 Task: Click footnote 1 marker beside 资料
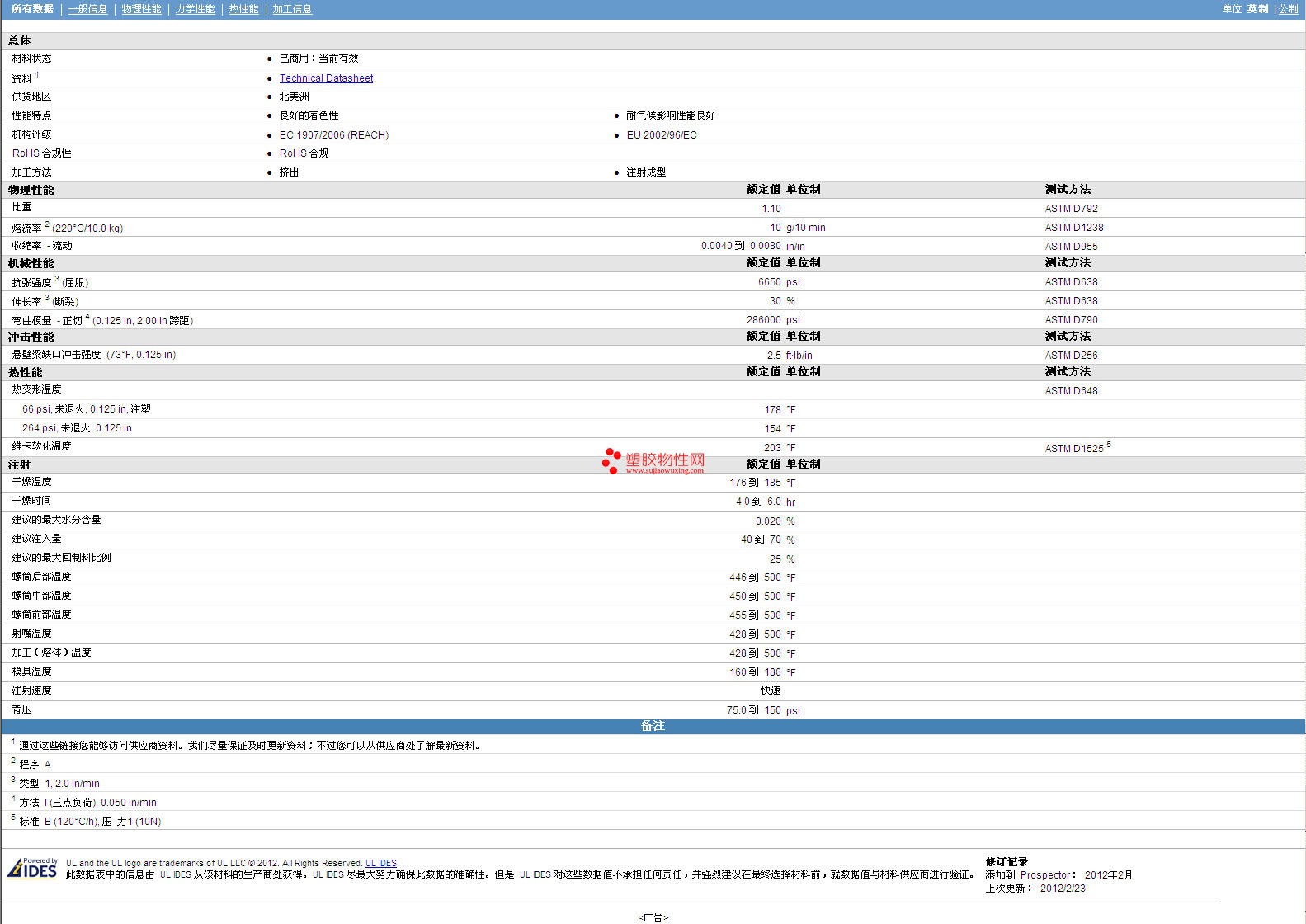click(x=37, y=75)
